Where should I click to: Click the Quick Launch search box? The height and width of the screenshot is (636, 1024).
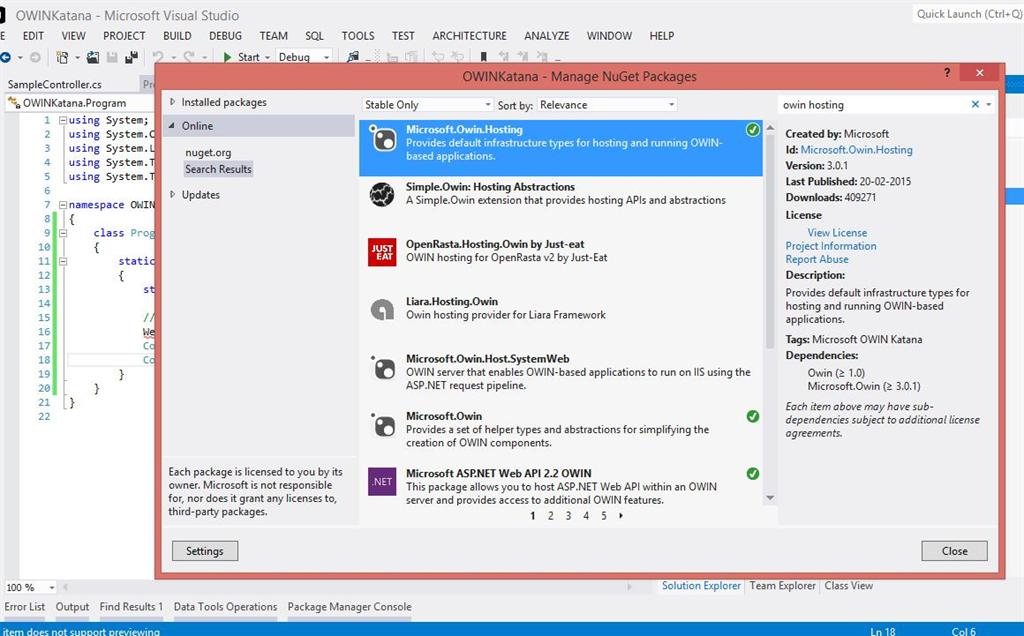(968, 14)
